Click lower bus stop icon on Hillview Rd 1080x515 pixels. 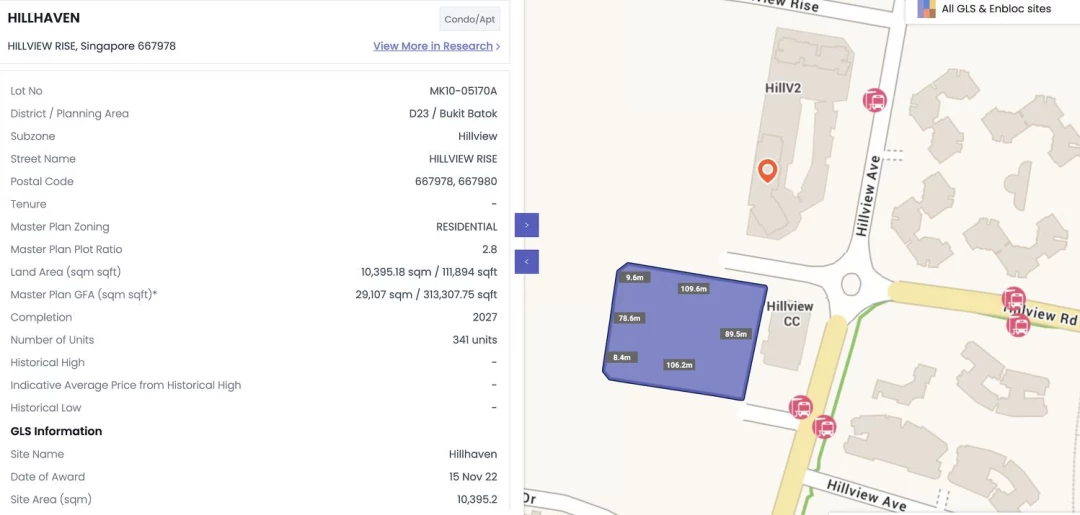tap(1018, 324)
